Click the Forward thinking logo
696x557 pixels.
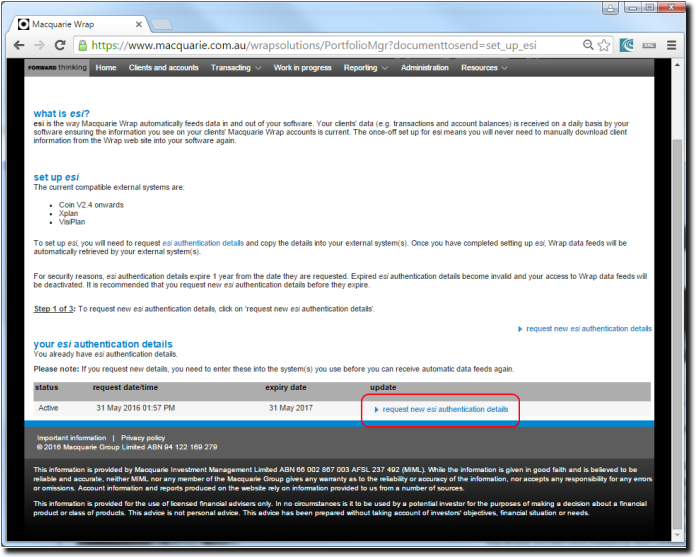[x=57, y=67]
